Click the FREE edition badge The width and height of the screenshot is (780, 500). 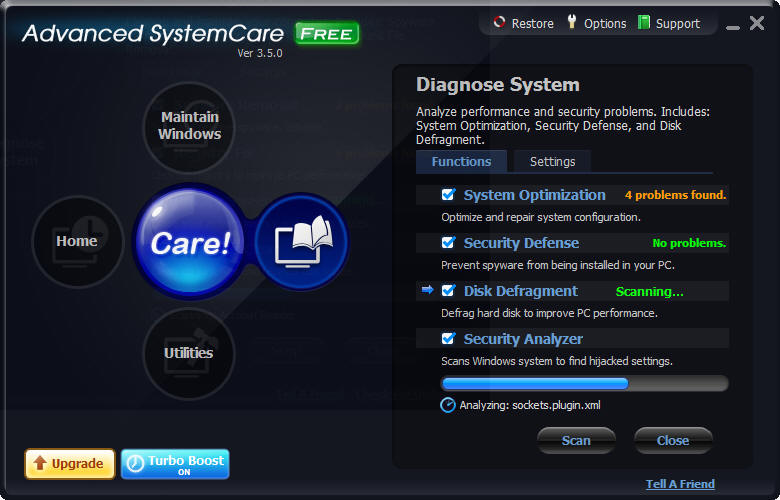coord(327,33)
